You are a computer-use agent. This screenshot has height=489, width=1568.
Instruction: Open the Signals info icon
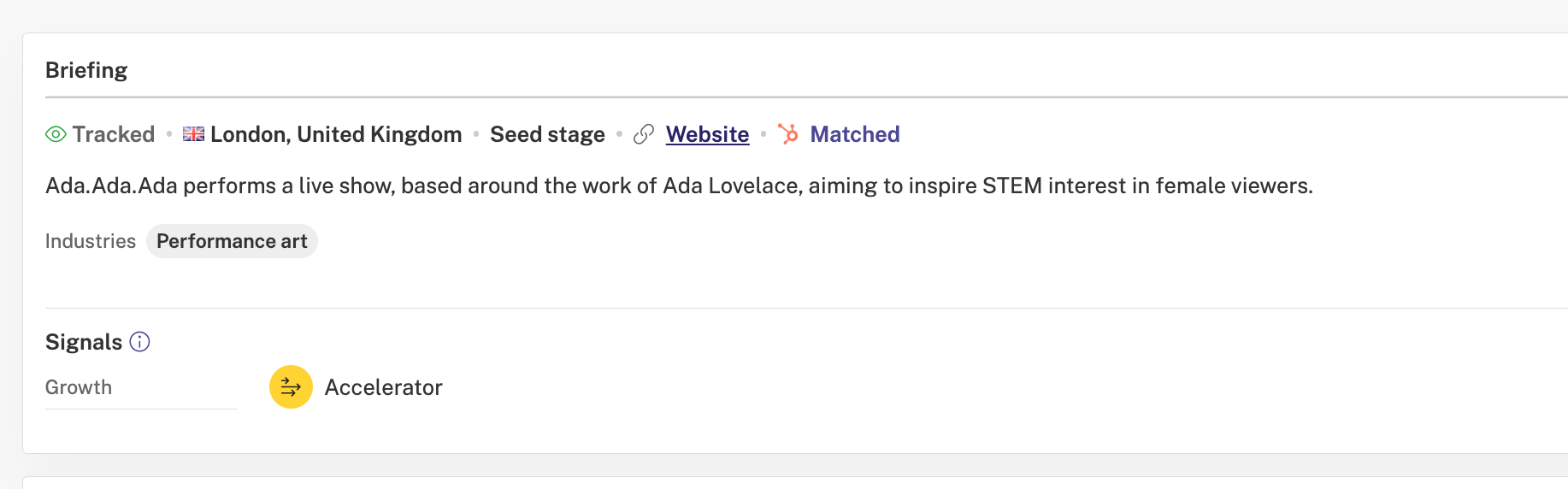[139, 342]
